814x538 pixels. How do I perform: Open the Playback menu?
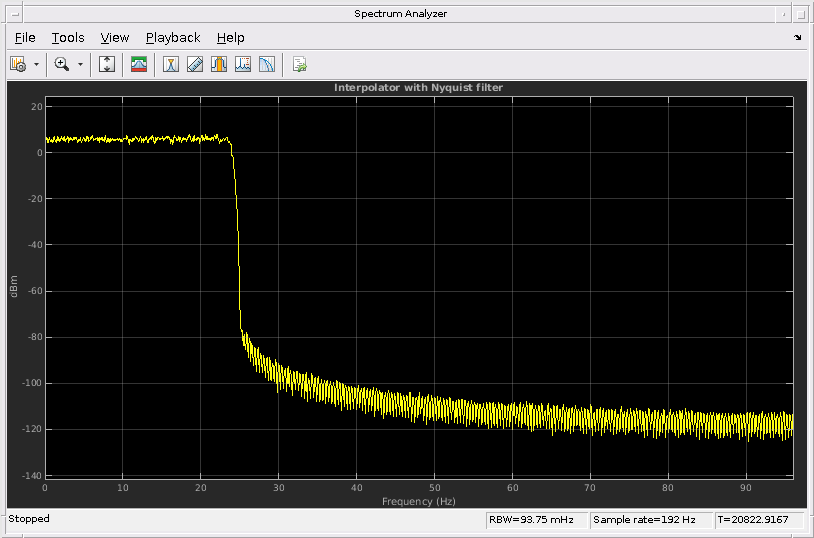[173, 37]
